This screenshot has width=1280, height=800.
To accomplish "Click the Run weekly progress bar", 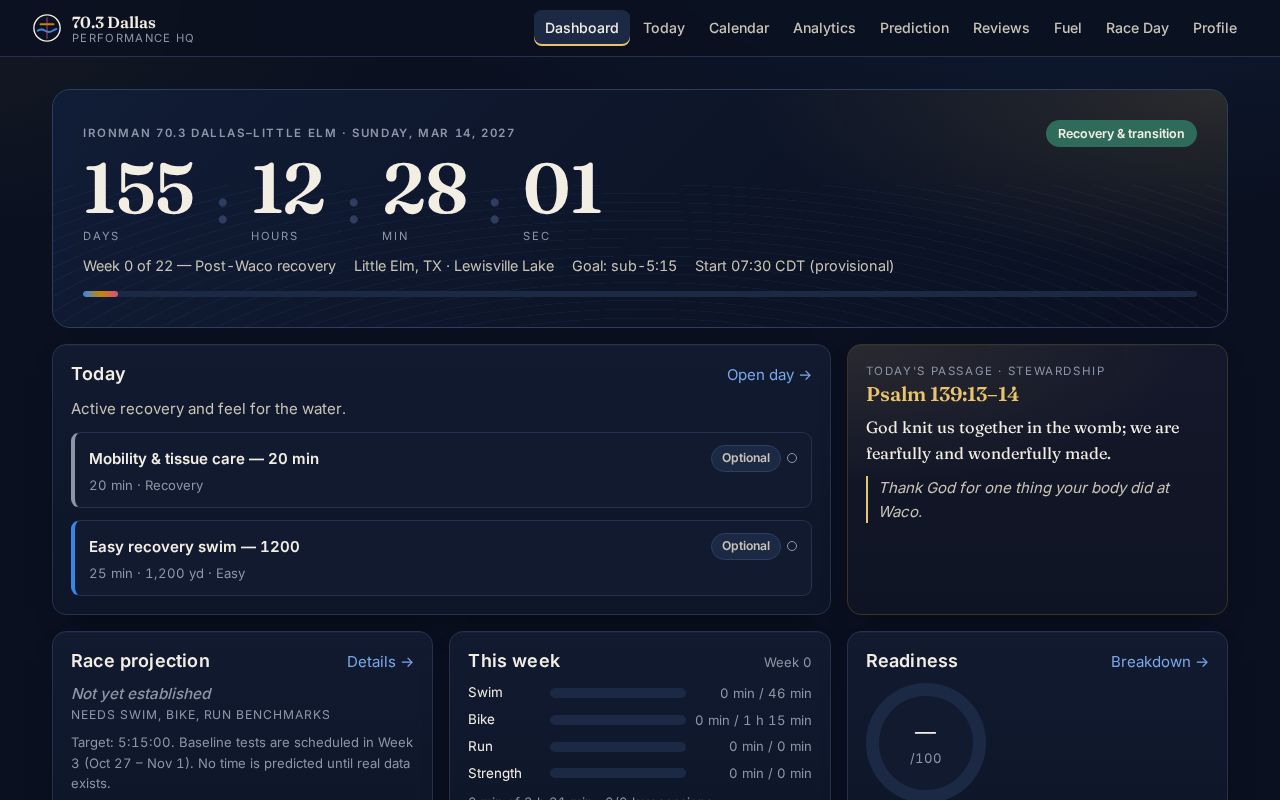I will [618, 747].
